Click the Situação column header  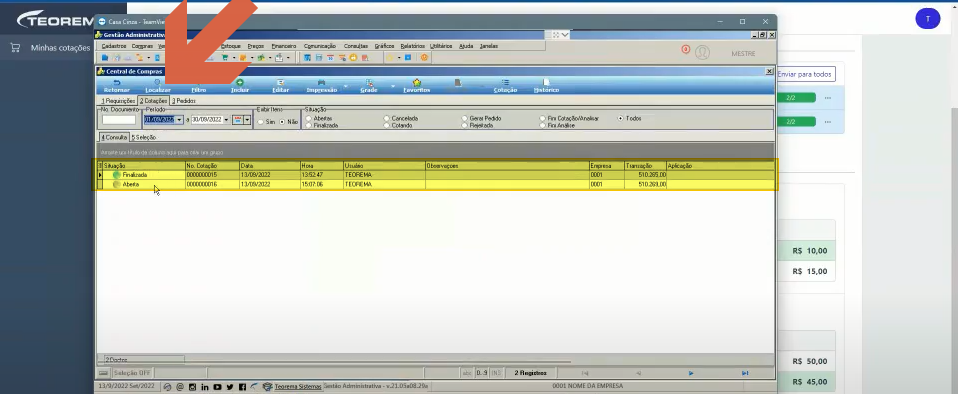pyautogui.click(x=144, y=166)
